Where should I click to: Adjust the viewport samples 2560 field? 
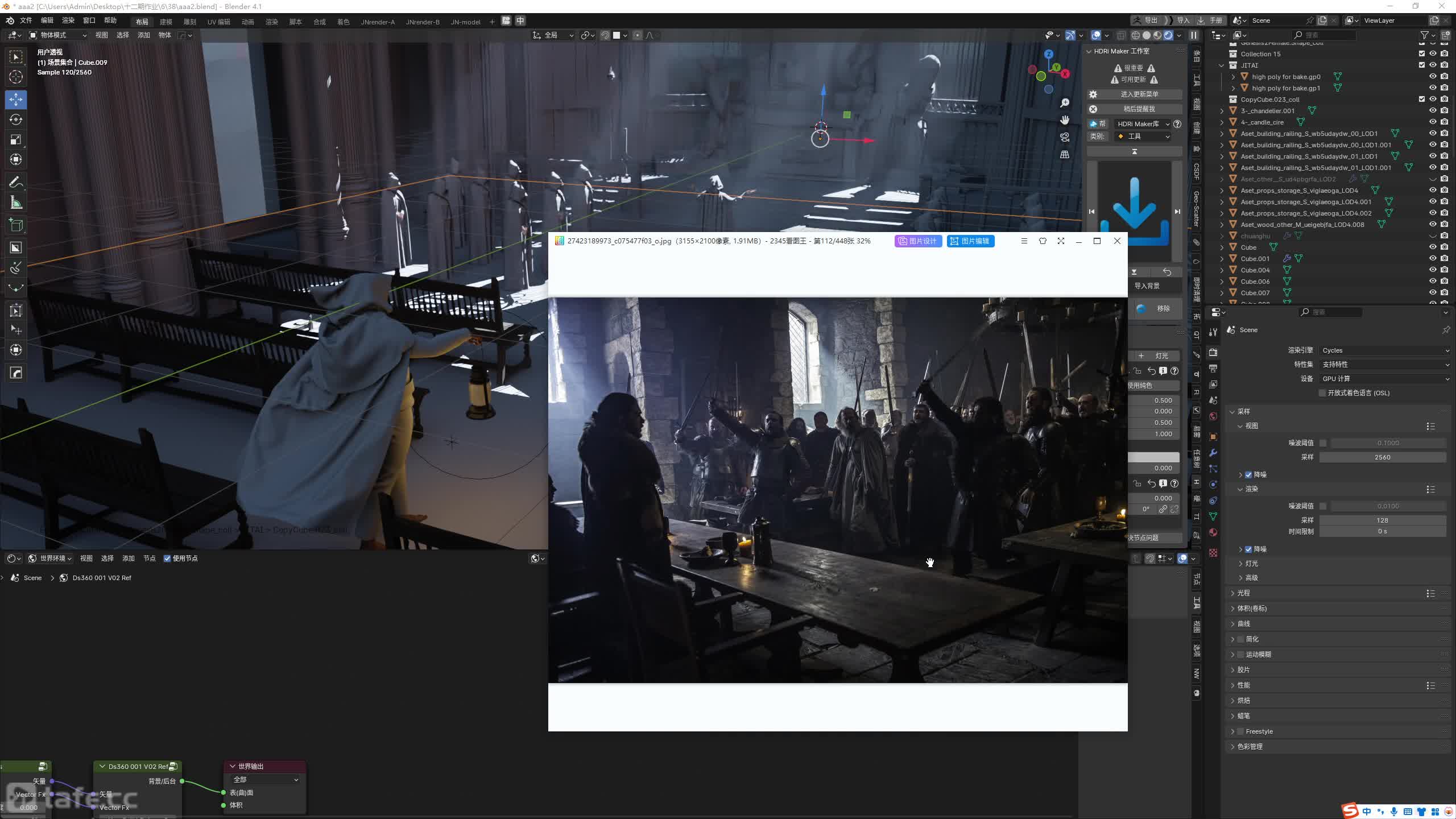pyautogui.click(x=1382, y=457)
